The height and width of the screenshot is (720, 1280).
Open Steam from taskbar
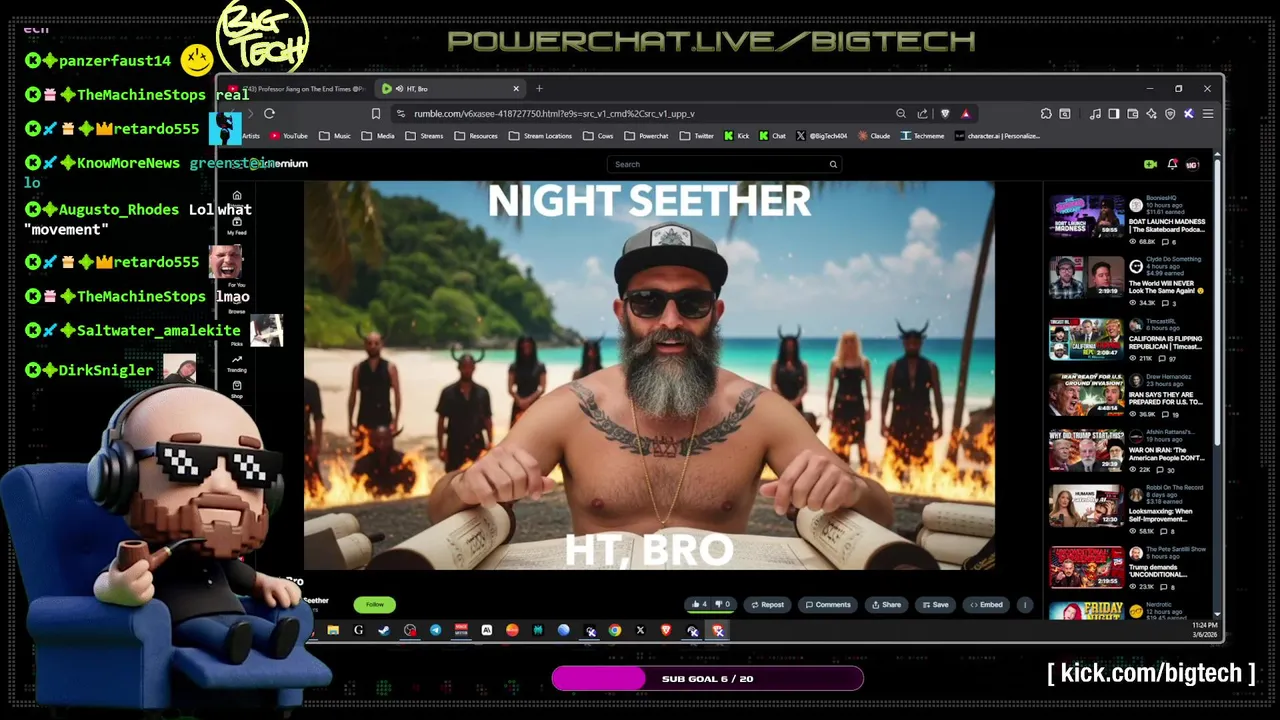pos(384,630)
